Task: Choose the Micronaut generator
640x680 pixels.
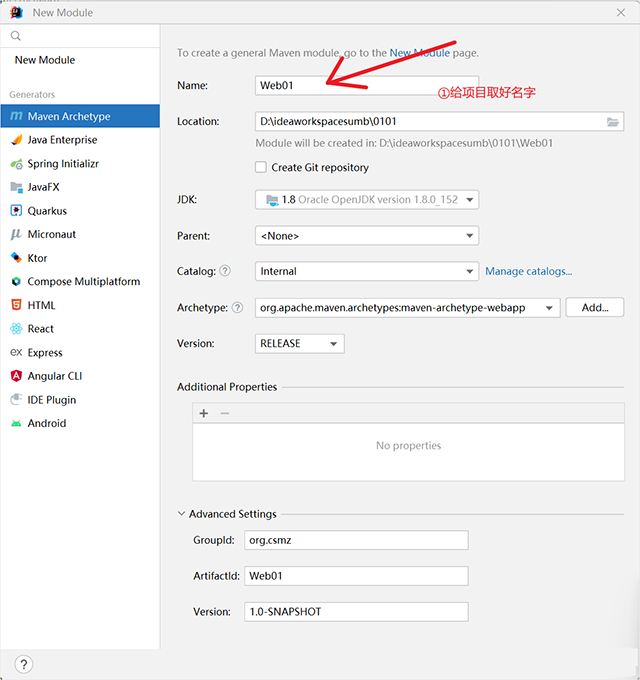Action: click(51, 234)
